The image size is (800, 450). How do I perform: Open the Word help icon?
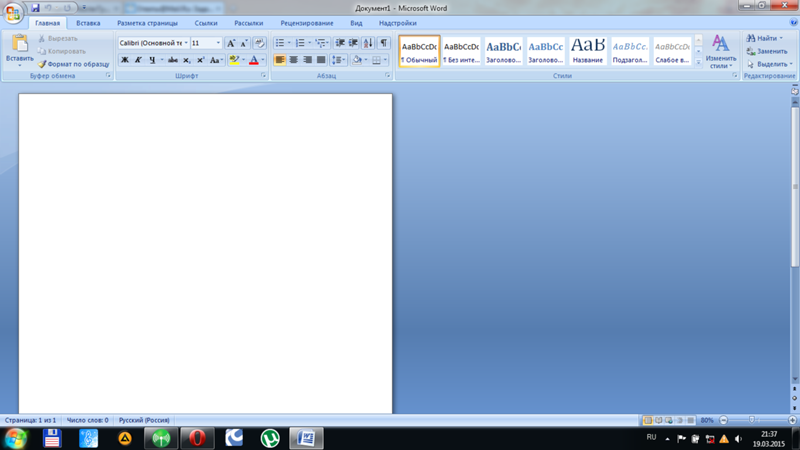793,22
